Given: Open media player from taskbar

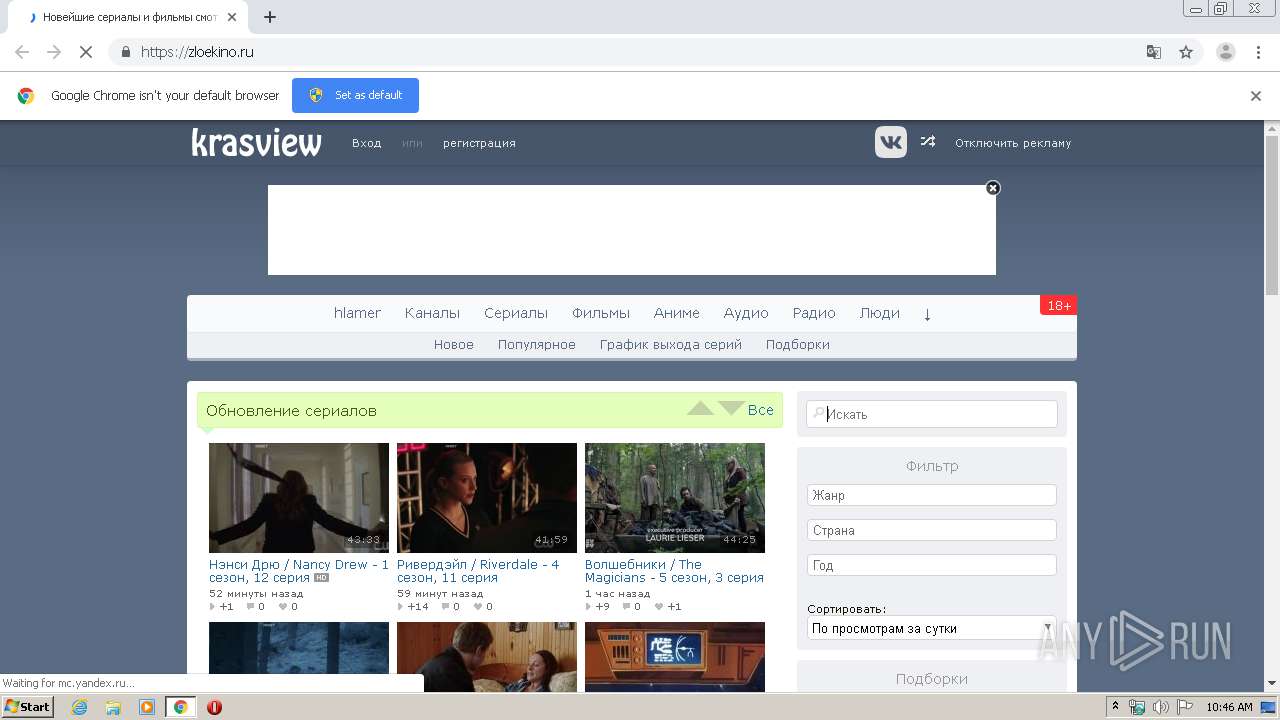Looking at the screenshot, I should point(147,707).
